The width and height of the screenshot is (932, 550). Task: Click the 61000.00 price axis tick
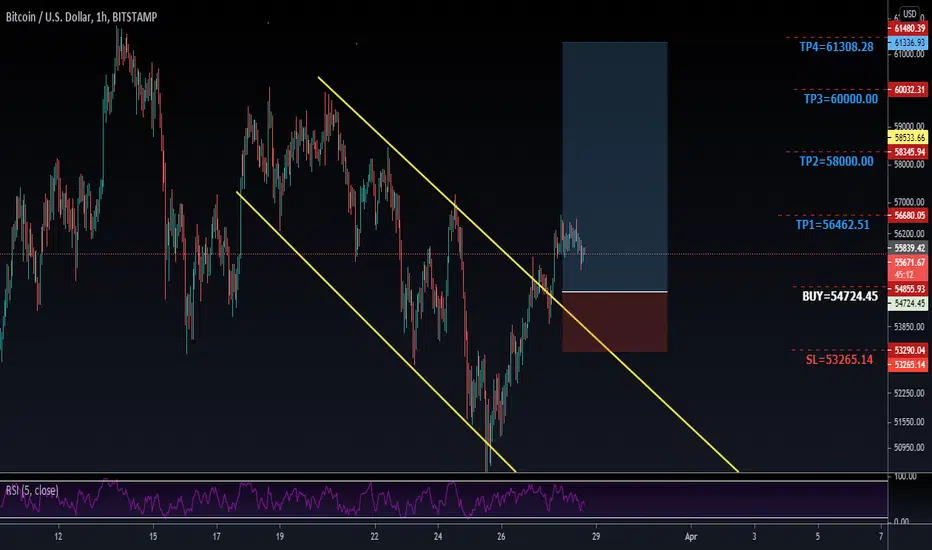click(909, 54)
